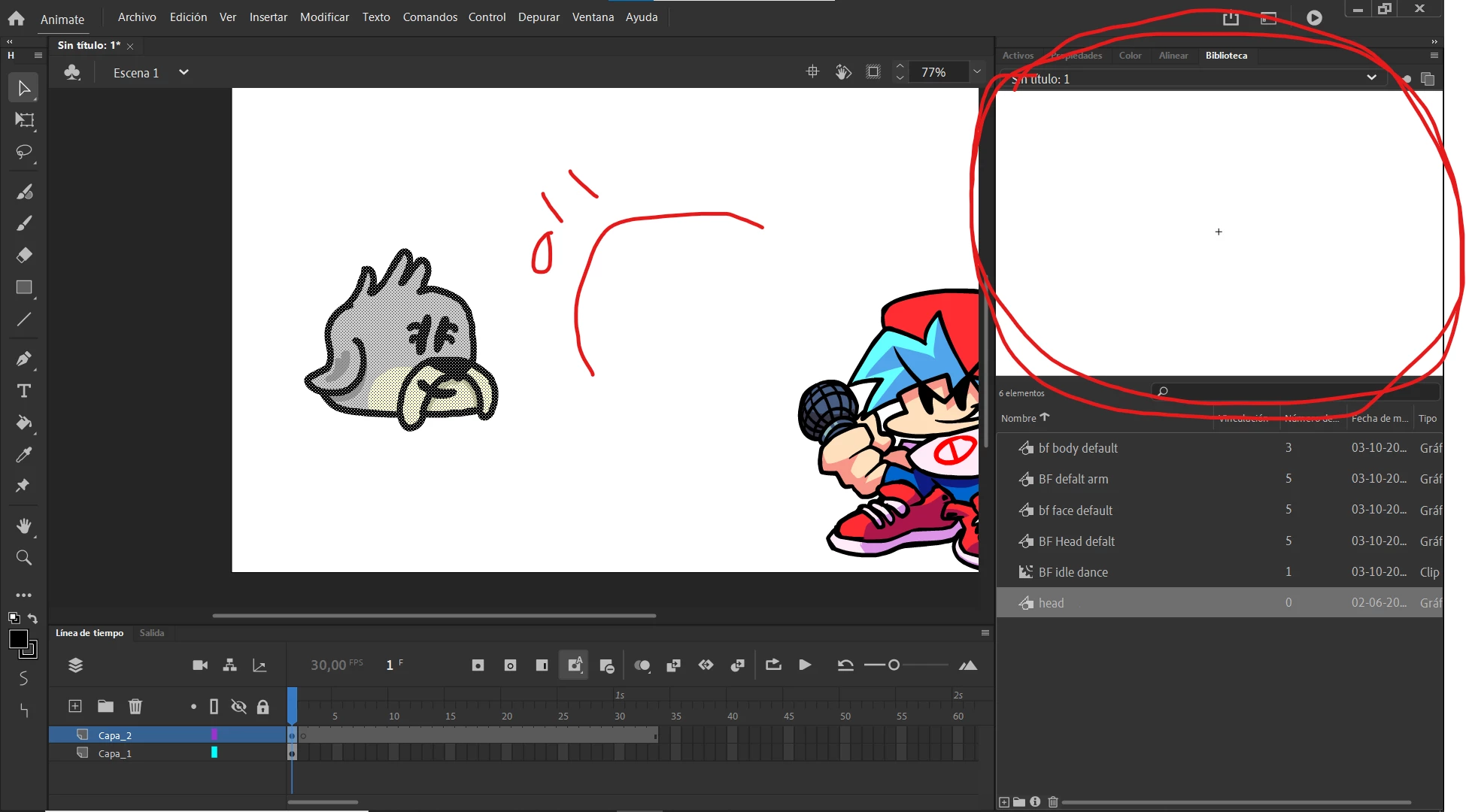1466x812 pixels.
Task: Toggle lock all layers padlock icon
Action: pyautogui.click(x=263, y=707)
